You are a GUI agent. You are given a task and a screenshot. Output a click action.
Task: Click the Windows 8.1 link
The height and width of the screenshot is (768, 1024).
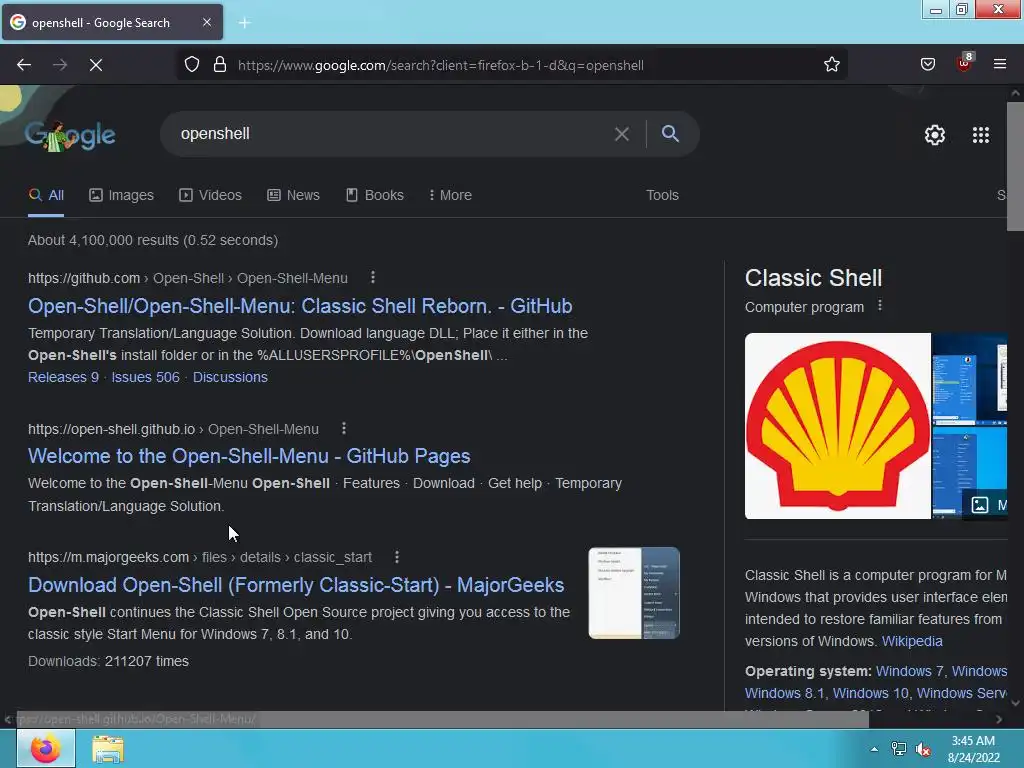point(784,693)
